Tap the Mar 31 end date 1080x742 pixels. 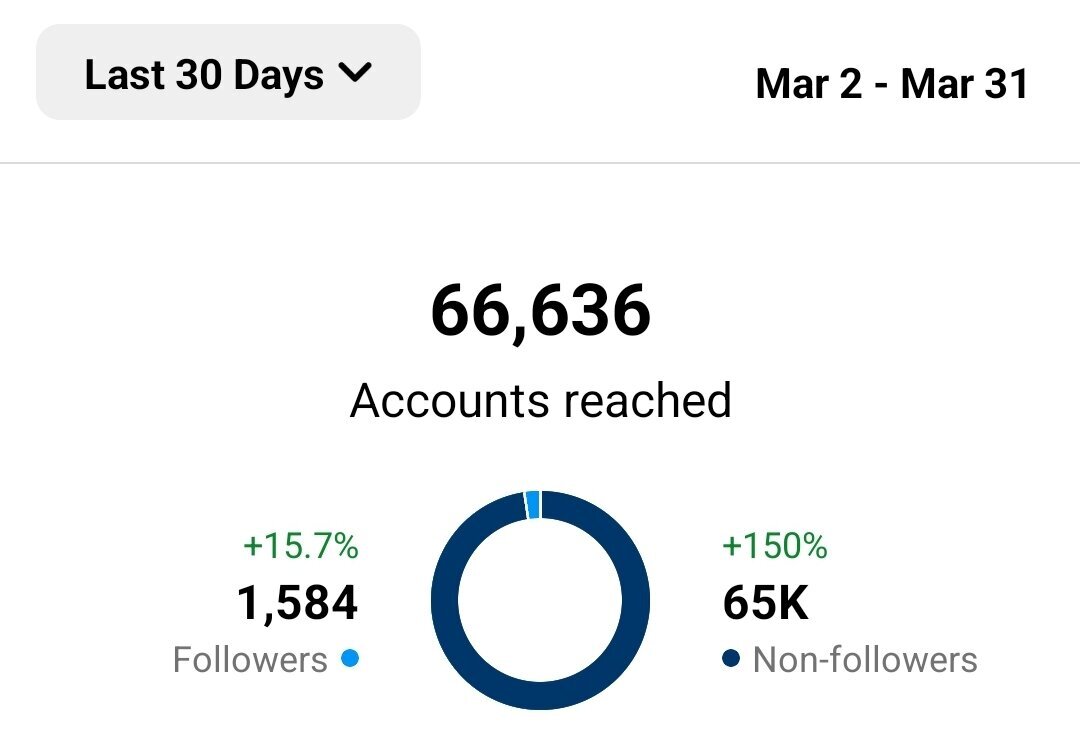pos(964,83)
